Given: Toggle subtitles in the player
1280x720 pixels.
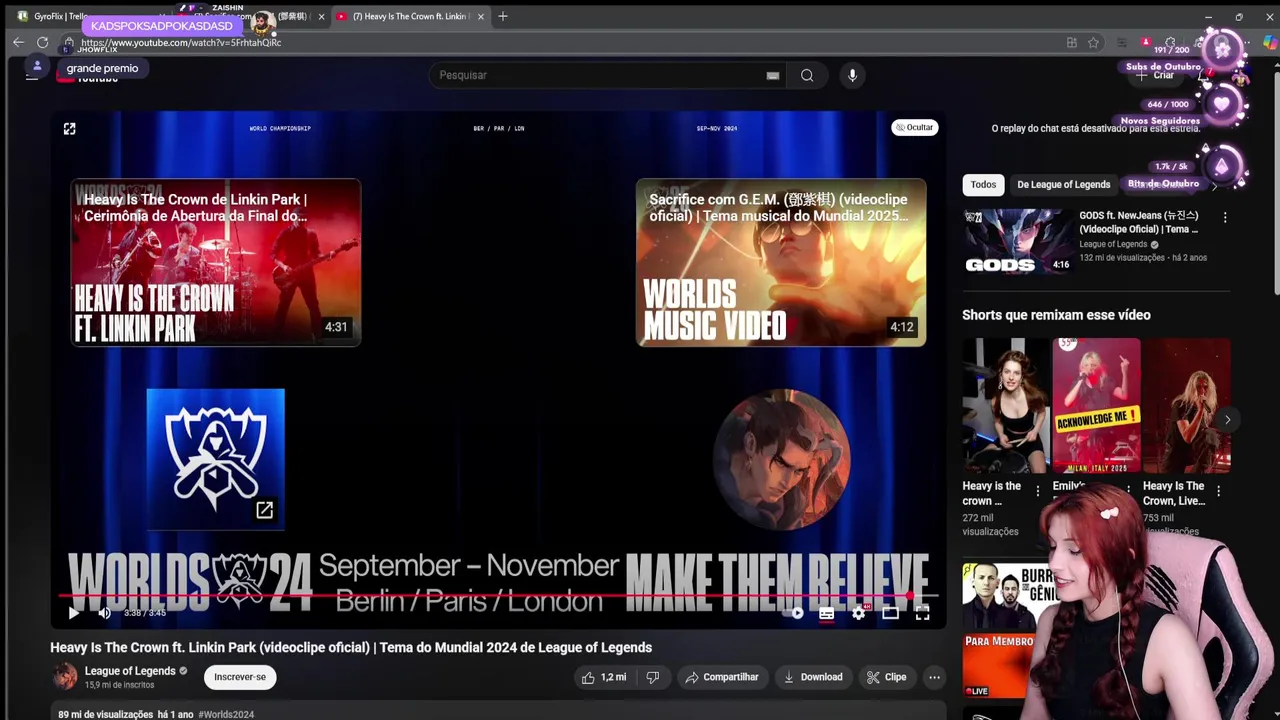Looking at the screenshot, I should [827, 613].
